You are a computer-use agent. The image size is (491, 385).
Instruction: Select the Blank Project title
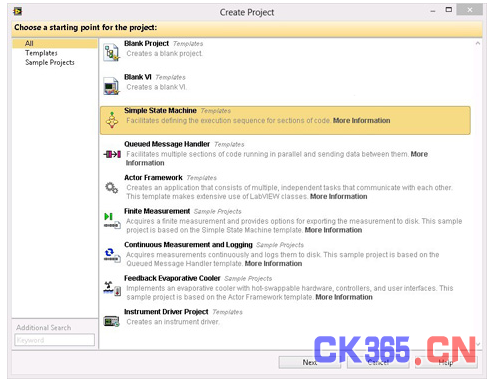coord(146,43)
